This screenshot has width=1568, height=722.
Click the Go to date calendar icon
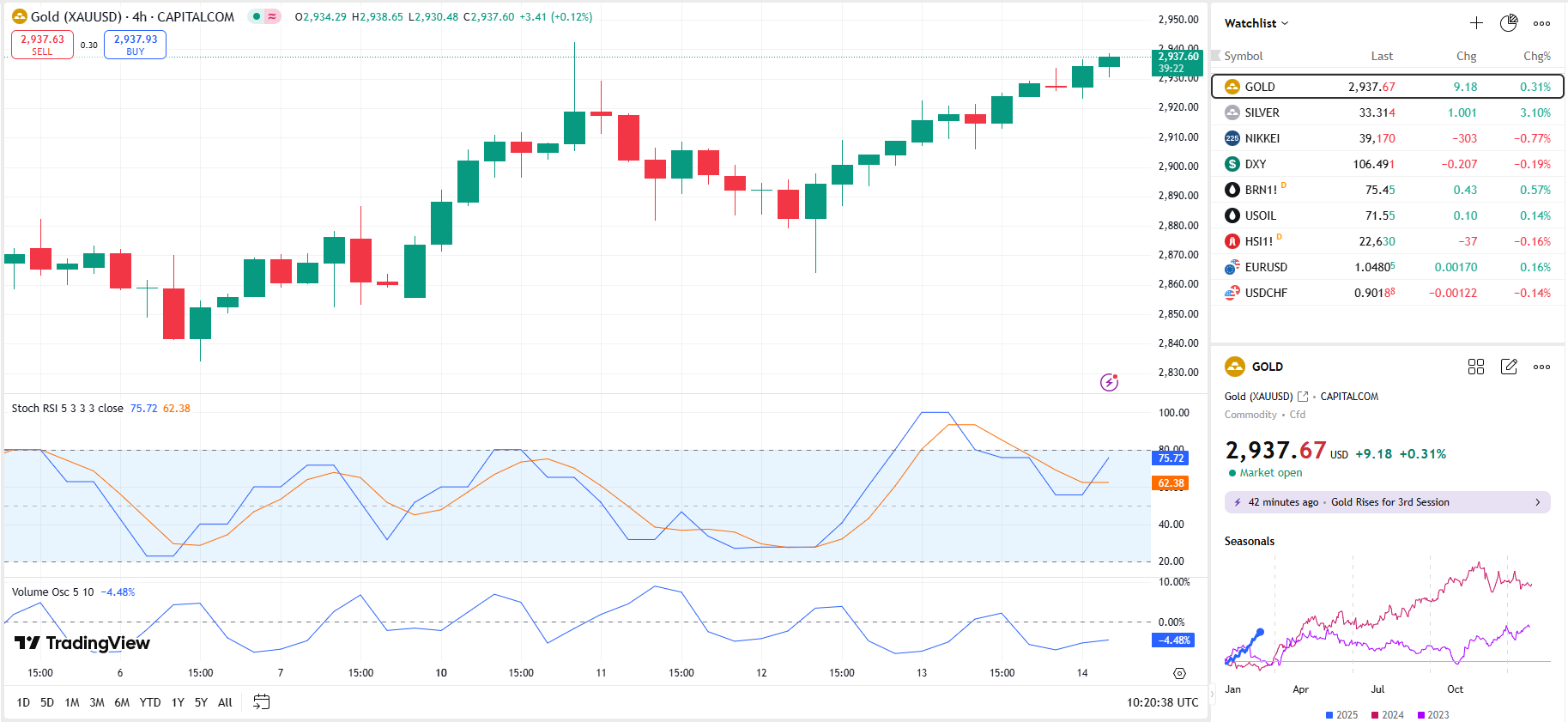(x=262, y=702)
